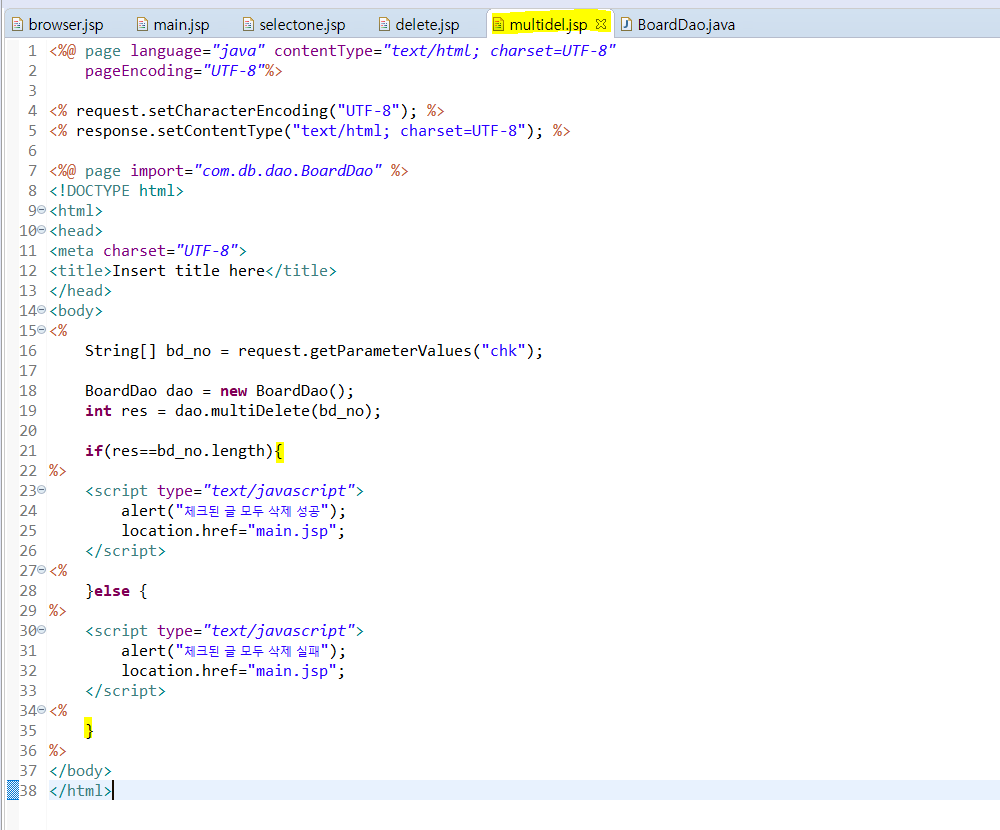Viewport: 1000px width, 830px height.
Task: Click "main.jsp" string on line 32
Action: 291,671
